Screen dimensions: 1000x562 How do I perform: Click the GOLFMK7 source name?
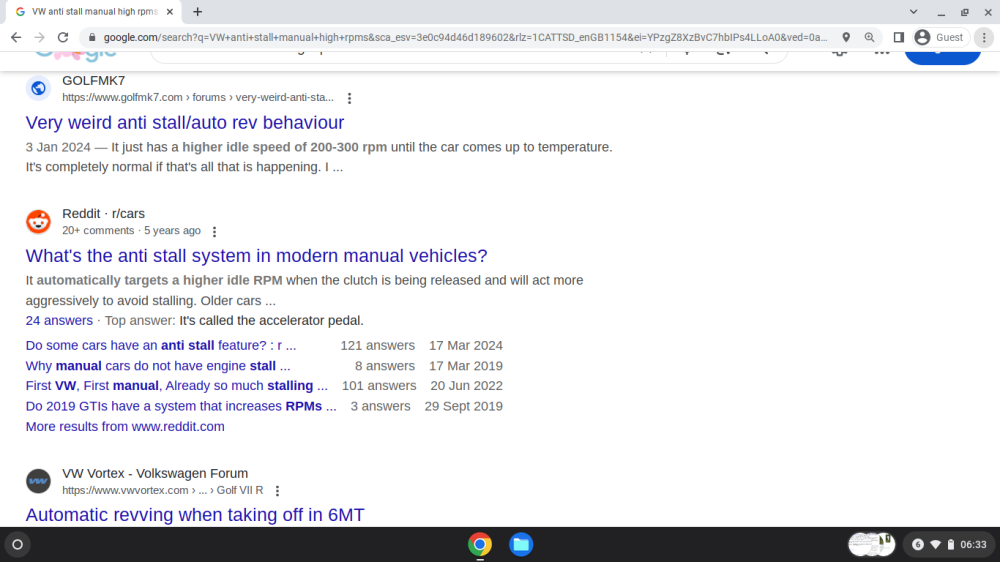click(94, 81)
